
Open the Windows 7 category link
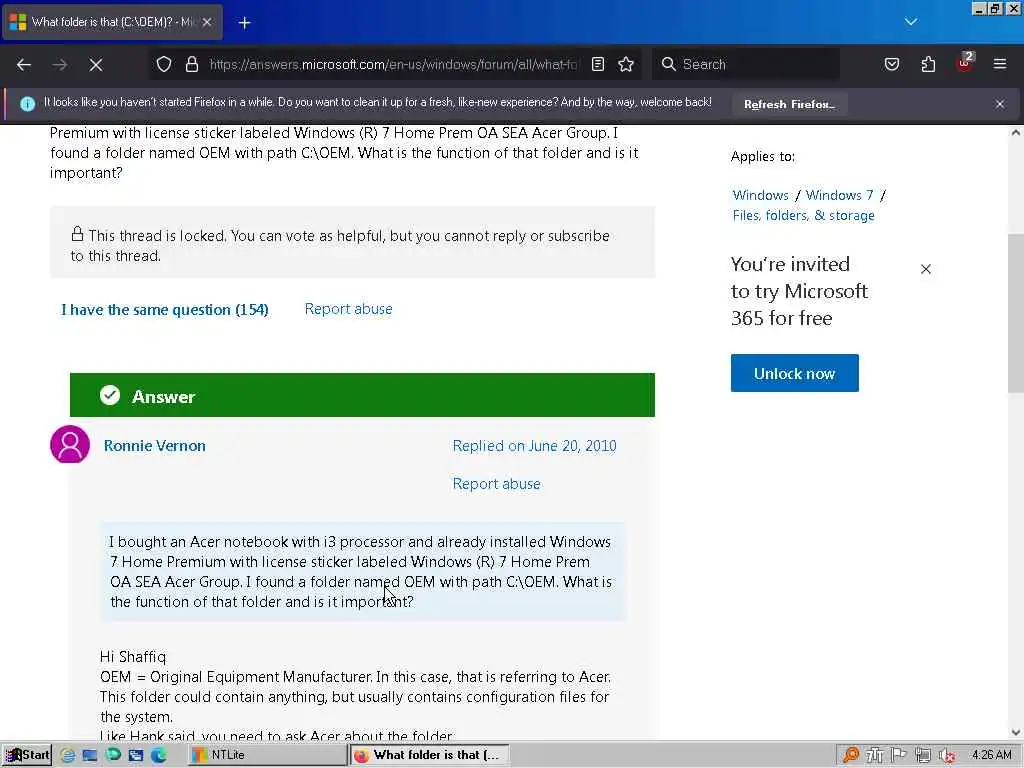pos(839,195)
